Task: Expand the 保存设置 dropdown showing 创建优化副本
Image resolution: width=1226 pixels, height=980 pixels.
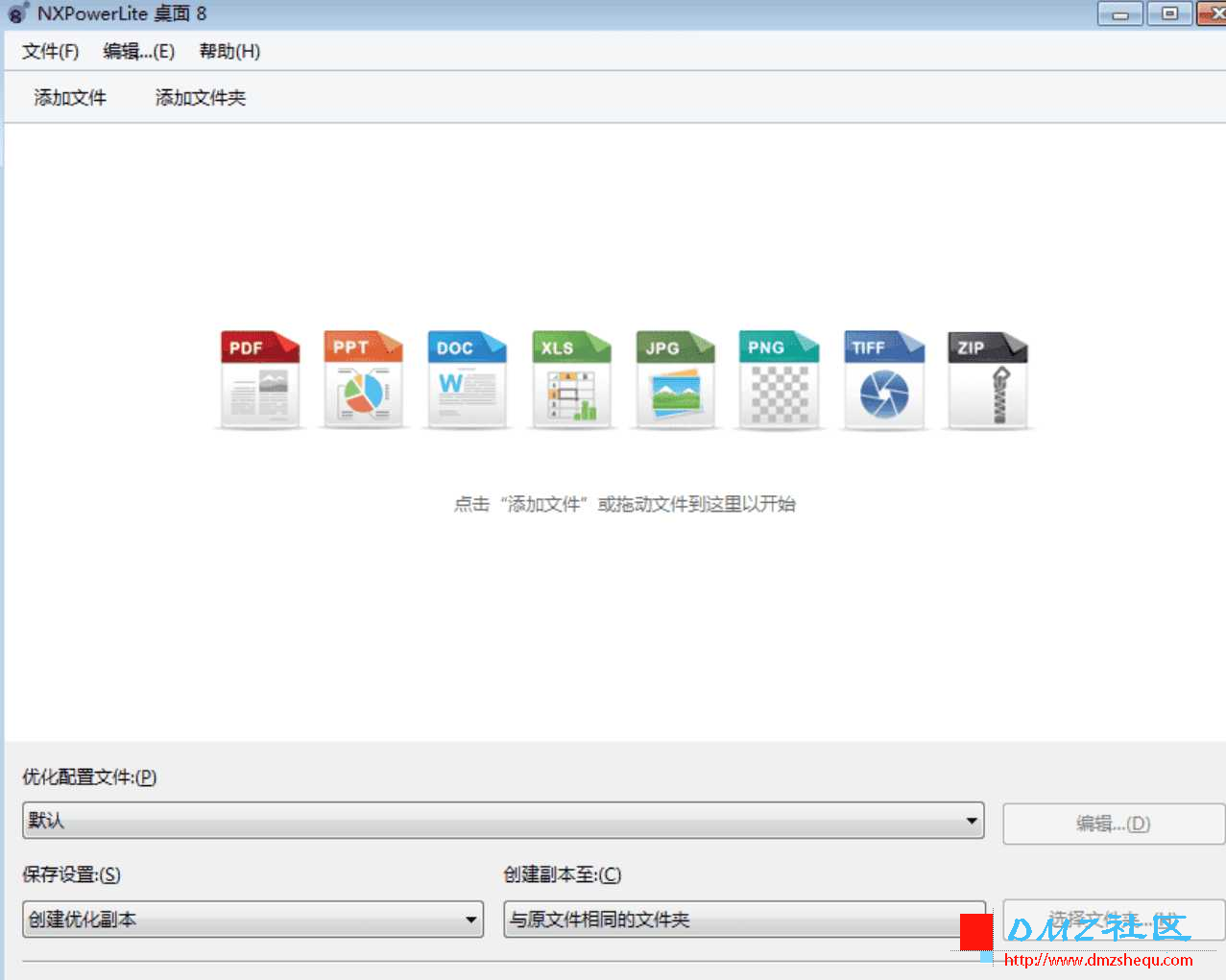Action: pos(252,920)
